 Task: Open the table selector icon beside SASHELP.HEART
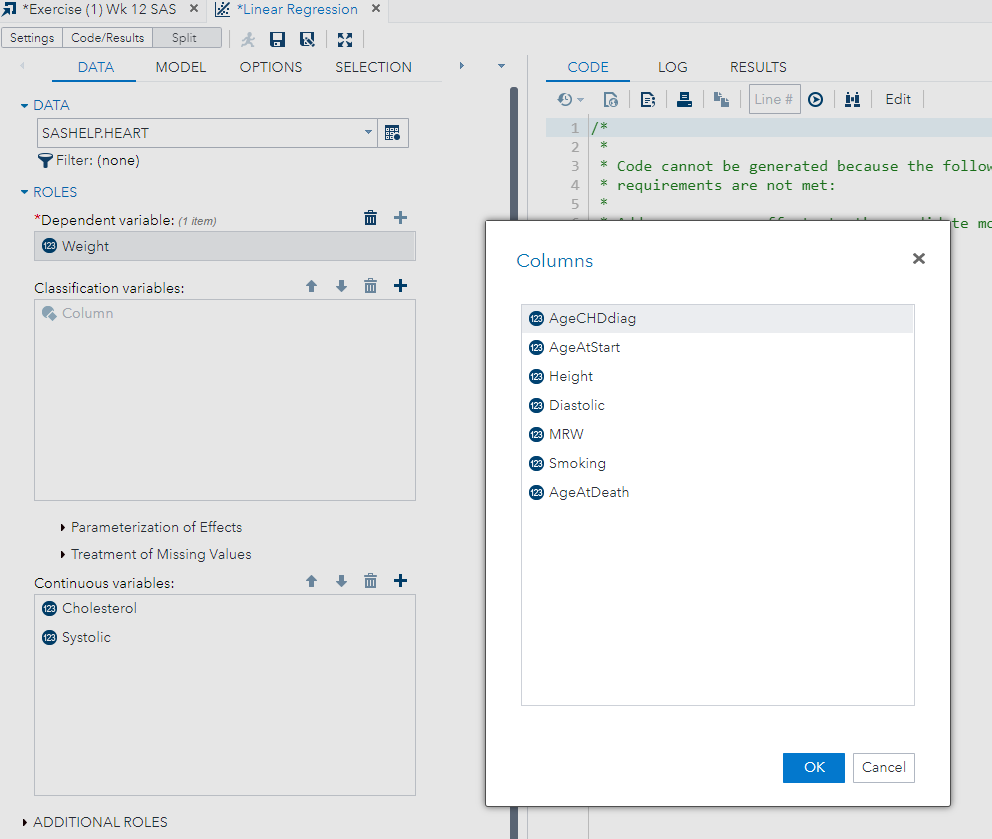click(392, 133)
